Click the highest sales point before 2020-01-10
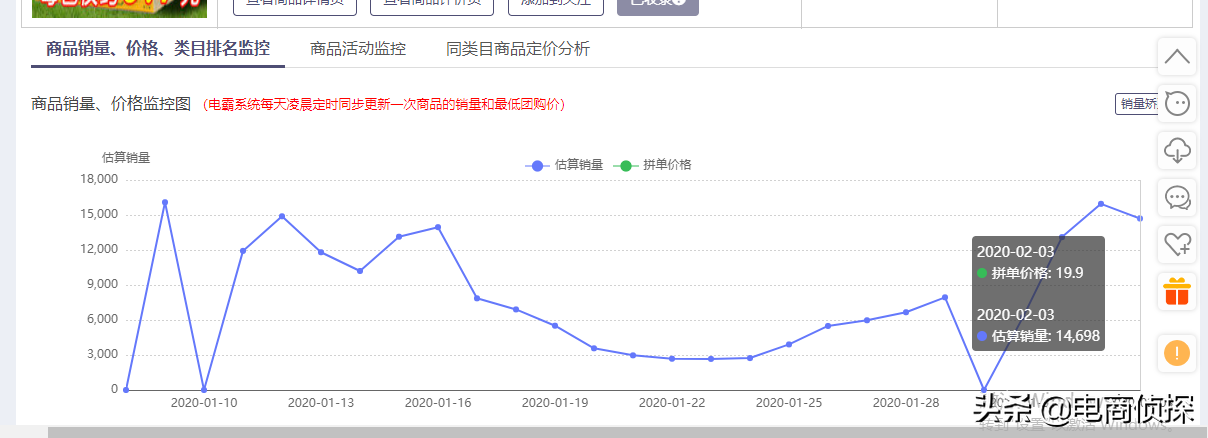 [x=165, y=202]
